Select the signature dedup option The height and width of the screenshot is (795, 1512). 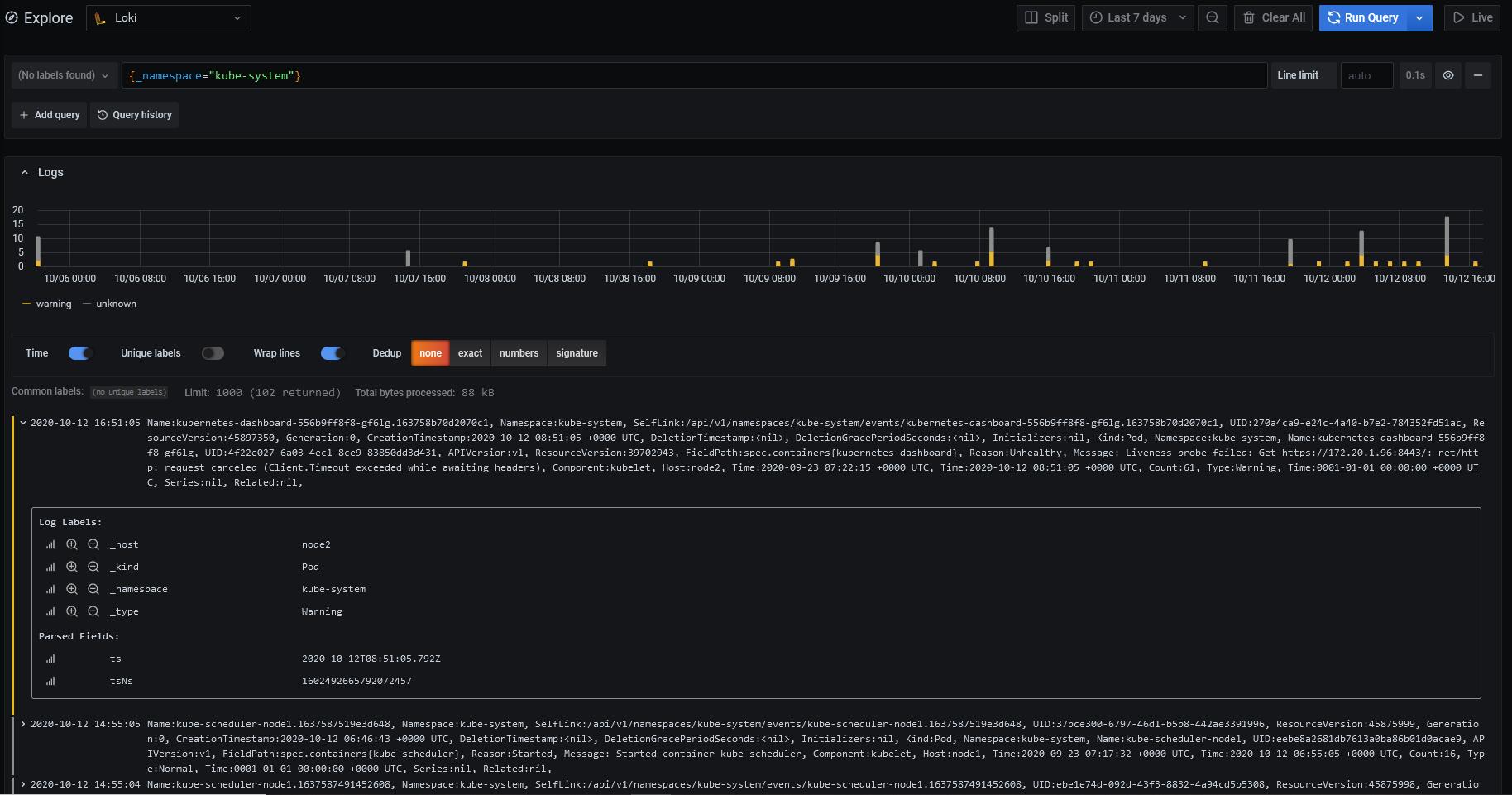pos(577,353)
